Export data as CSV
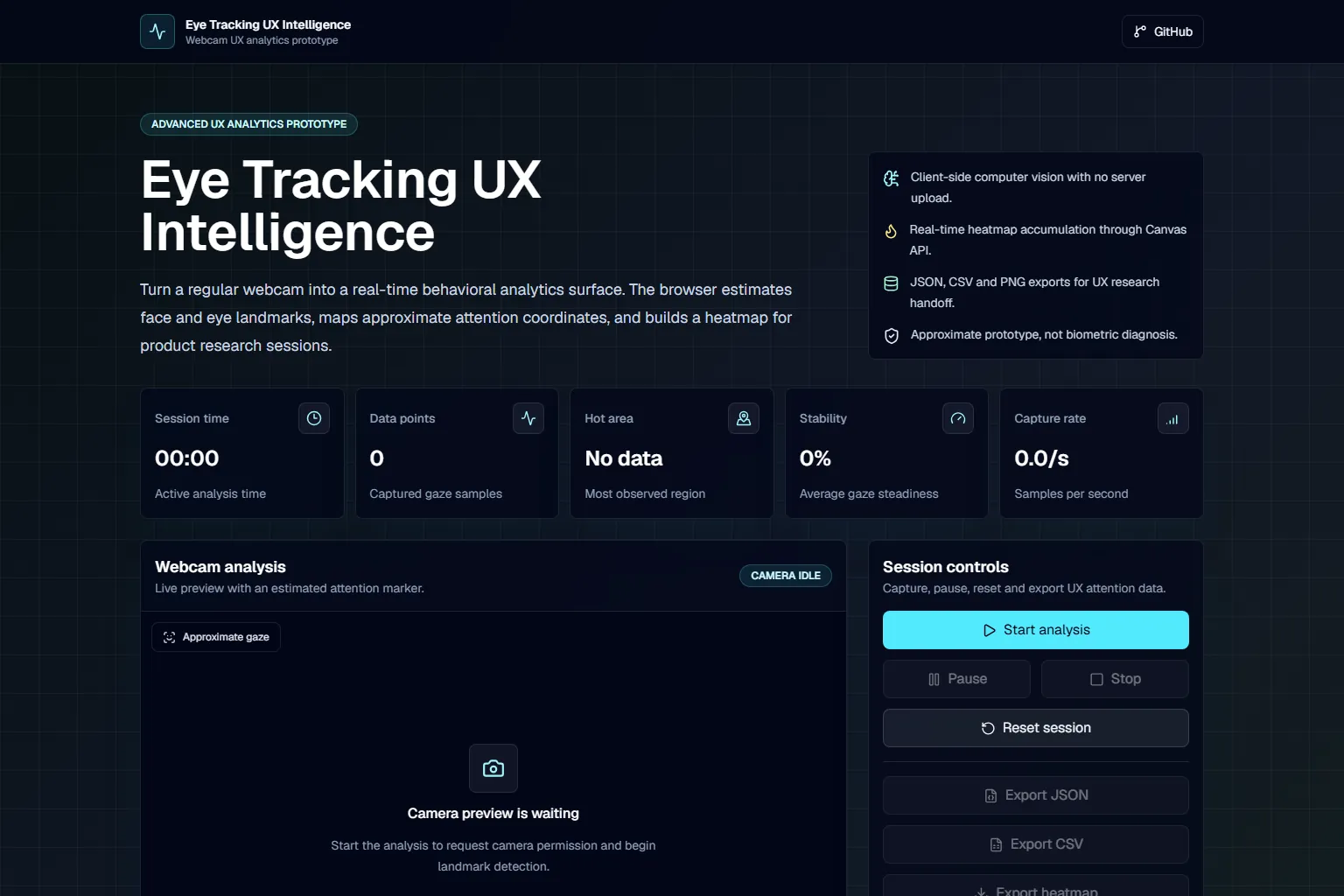Screen dimensions: 1344x896 [x=1036, y=844]
